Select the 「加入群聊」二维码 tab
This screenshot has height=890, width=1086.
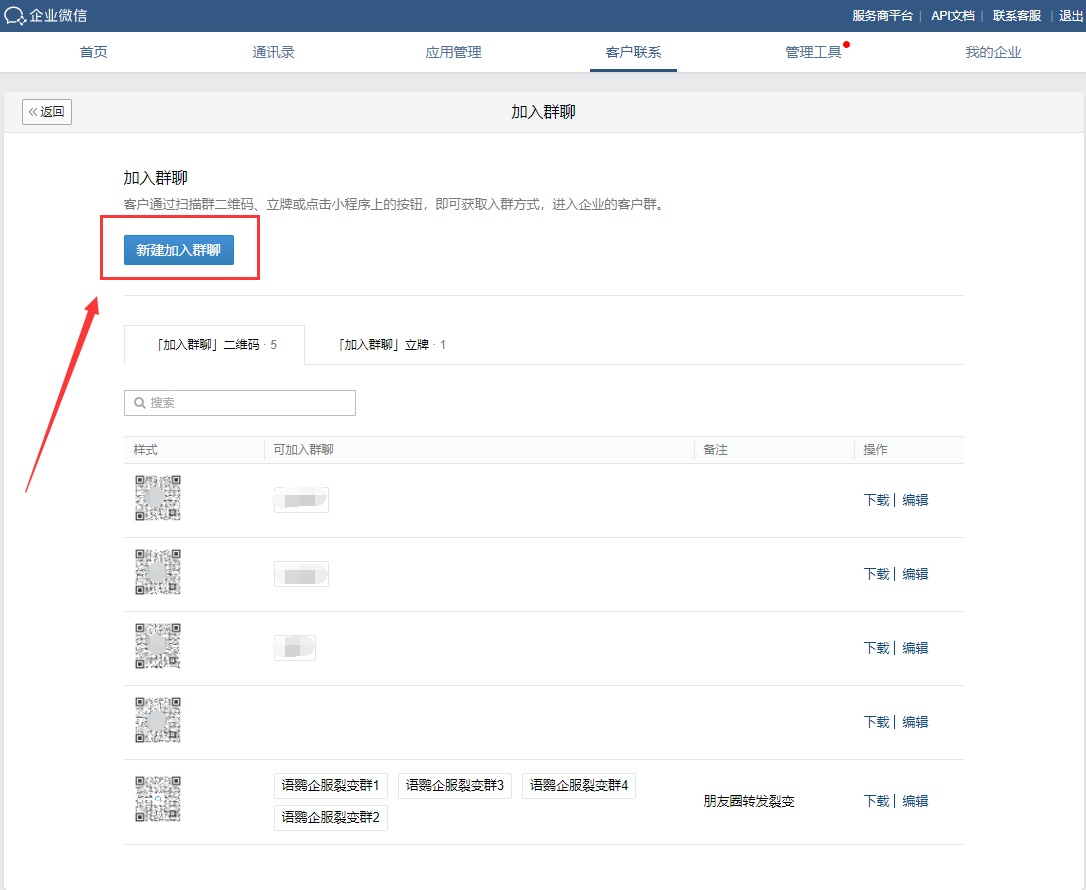(215, 345)
